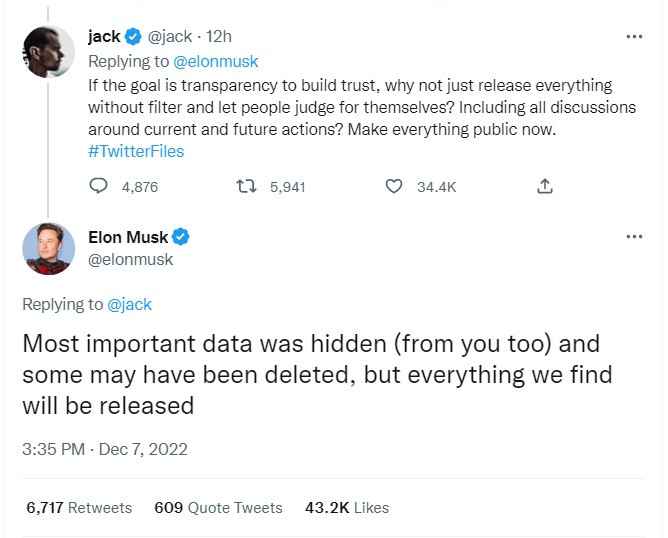Image resolution: width=668 pixels, height=538 pixels.
Task: View the 6,717 Retweets list
Action: click(x=80, y=508)
